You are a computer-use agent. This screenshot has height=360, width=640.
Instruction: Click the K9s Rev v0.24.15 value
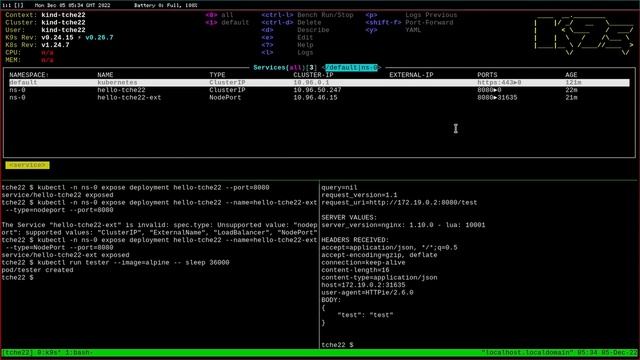click(x=57, y=38)
